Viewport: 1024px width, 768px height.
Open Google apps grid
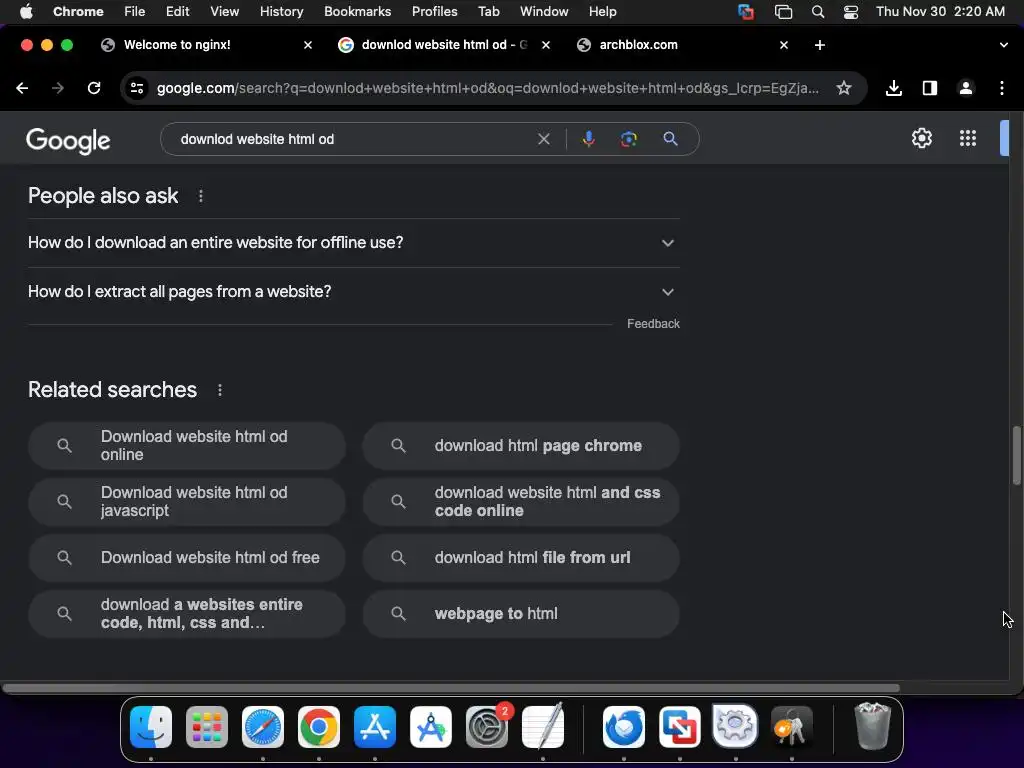tap(968, 138)
